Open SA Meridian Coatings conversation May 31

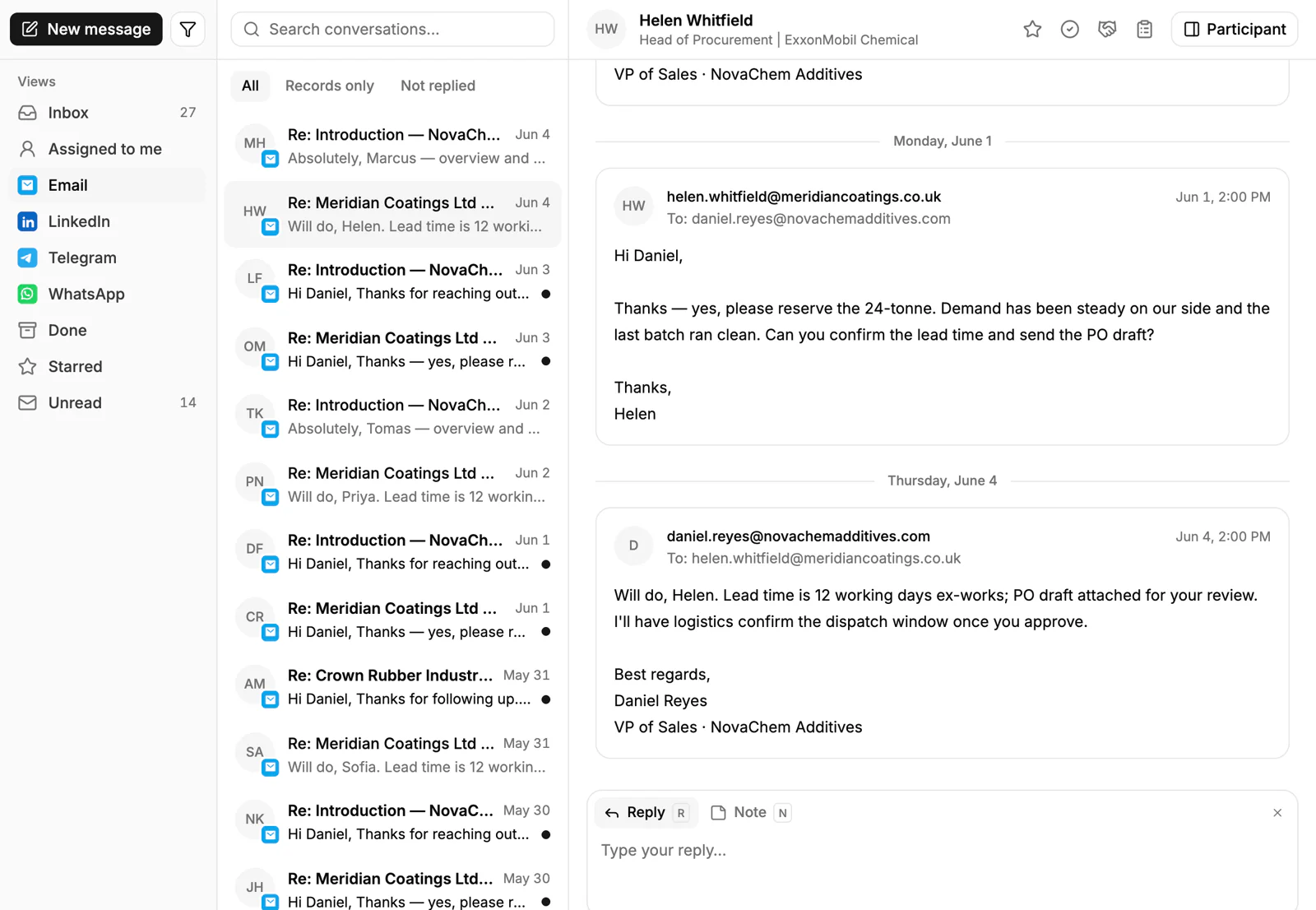(392, 755)
